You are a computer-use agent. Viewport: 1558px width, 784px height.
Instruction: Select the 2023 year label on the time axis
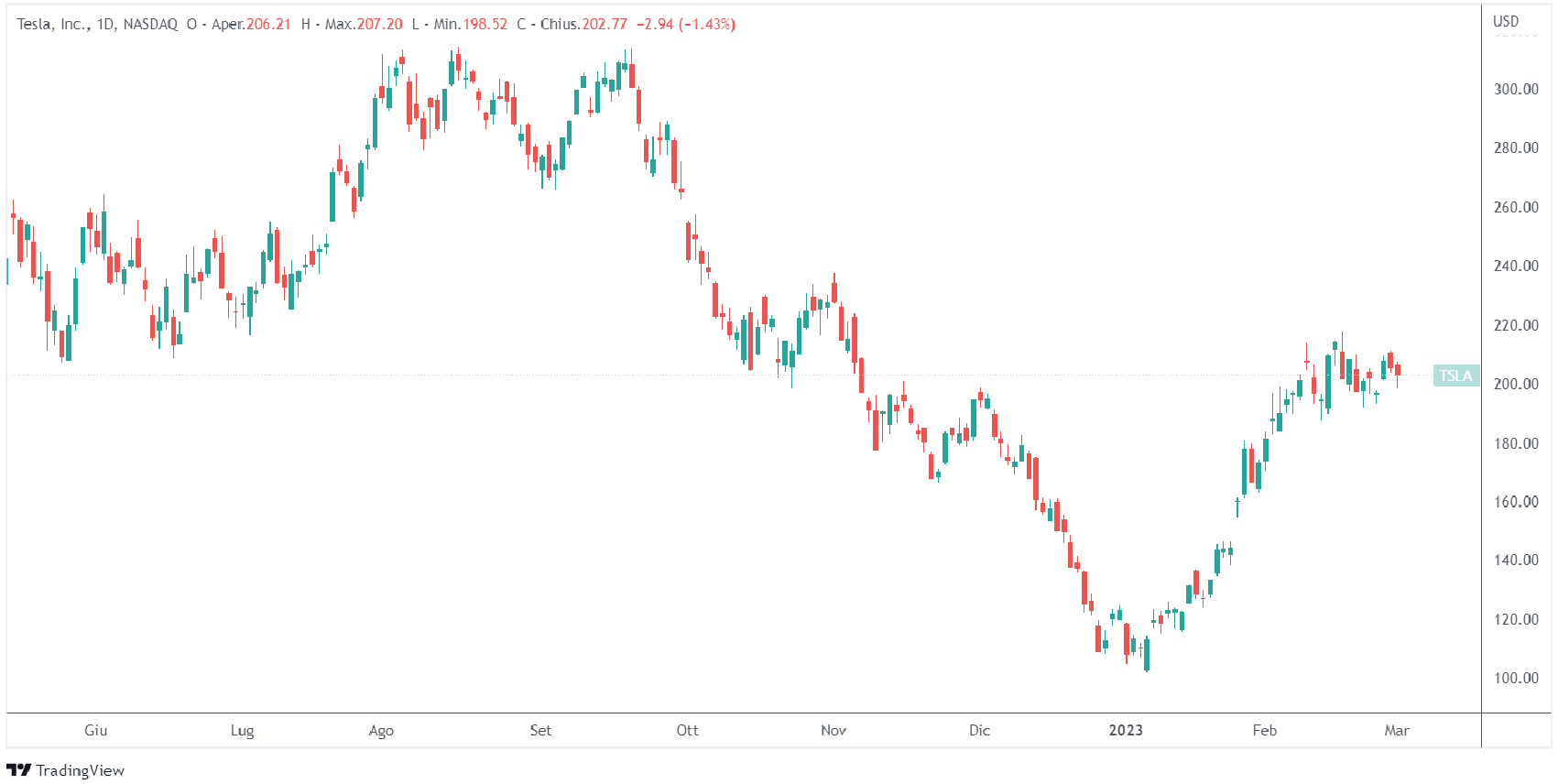tap(1126, 730)
